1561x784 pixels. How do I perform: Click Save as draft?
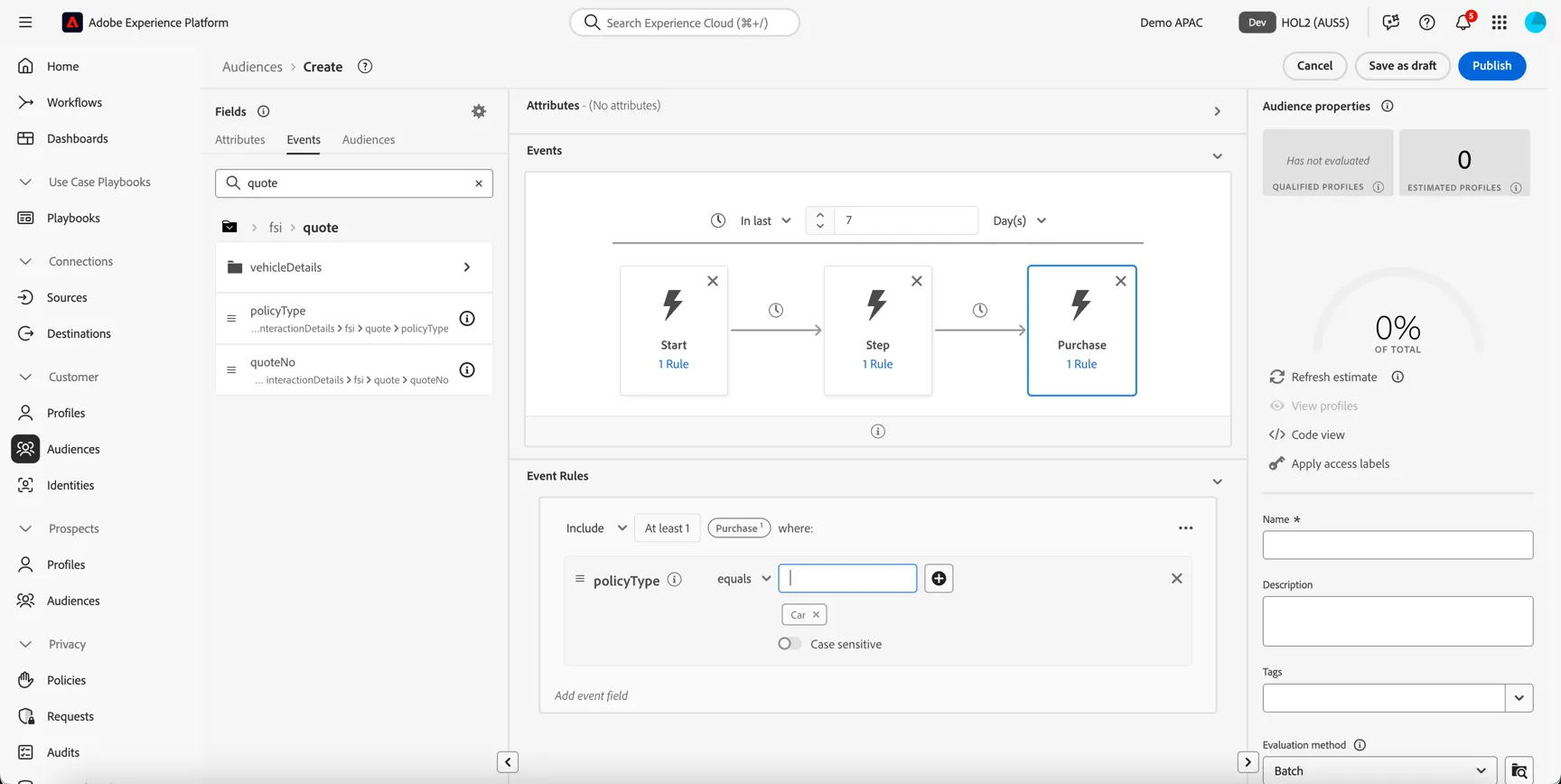(x=1402, y=66)
